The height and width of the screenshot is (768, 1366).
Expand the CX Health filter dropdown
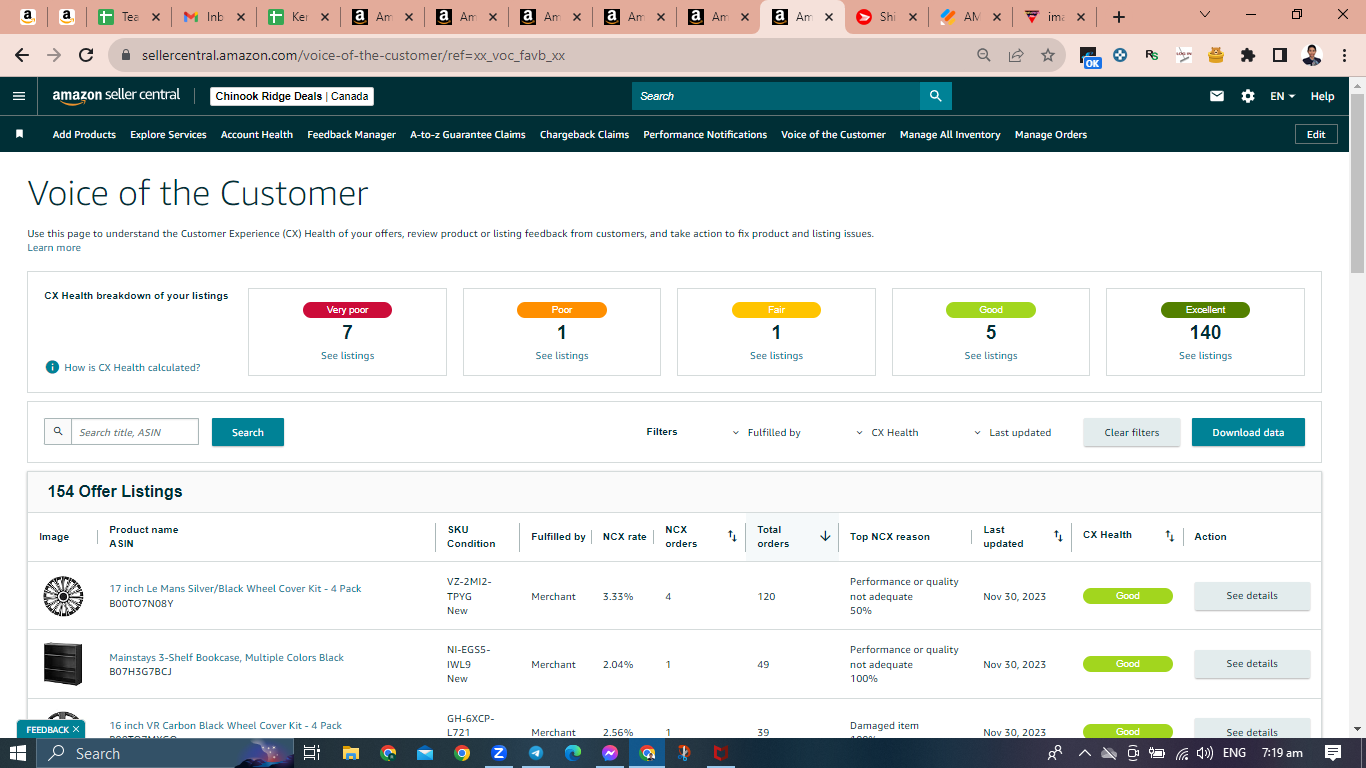(887, 432)
